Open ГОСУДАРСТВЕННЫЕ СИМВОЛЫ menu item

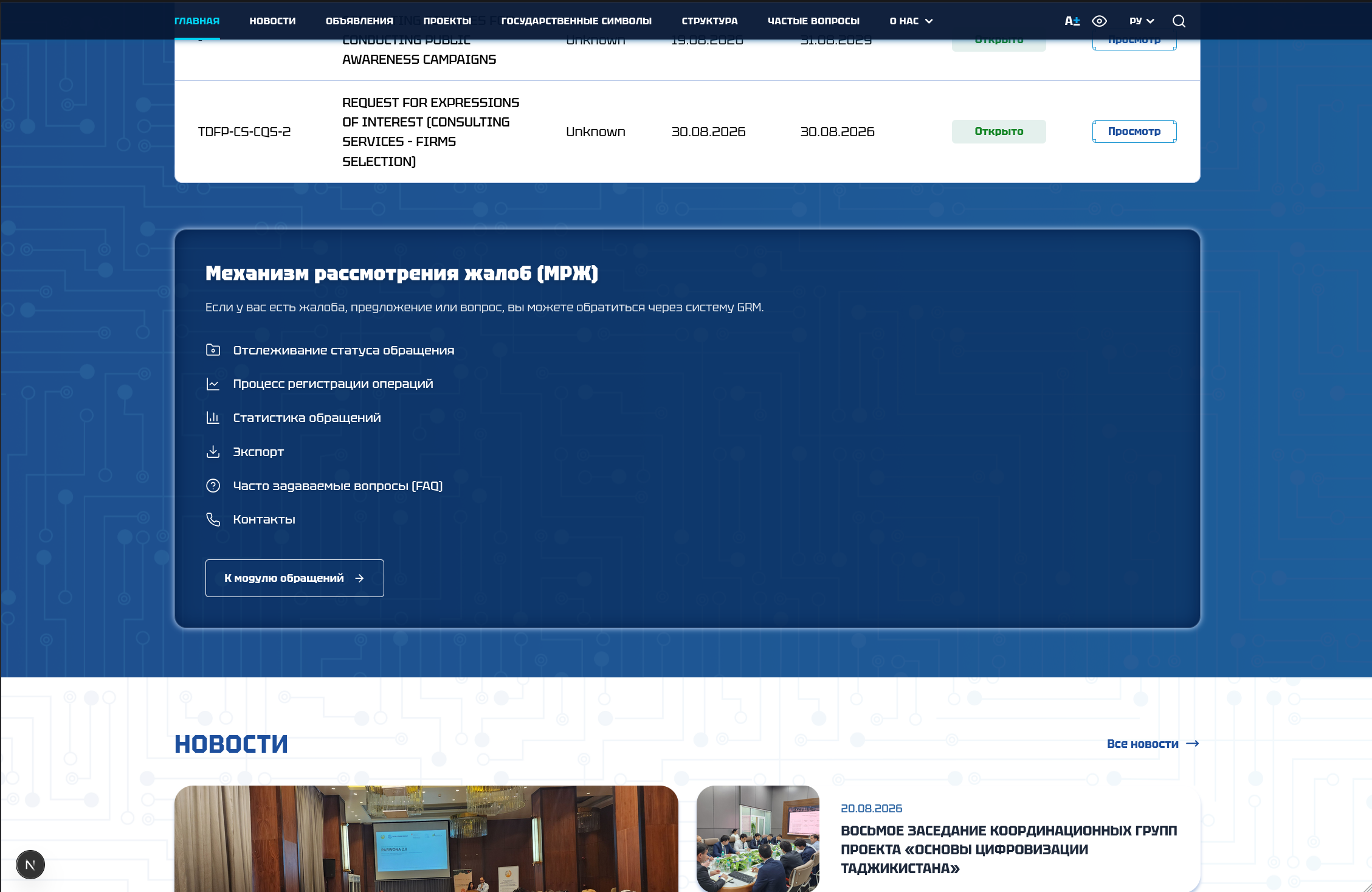[576, 21]
